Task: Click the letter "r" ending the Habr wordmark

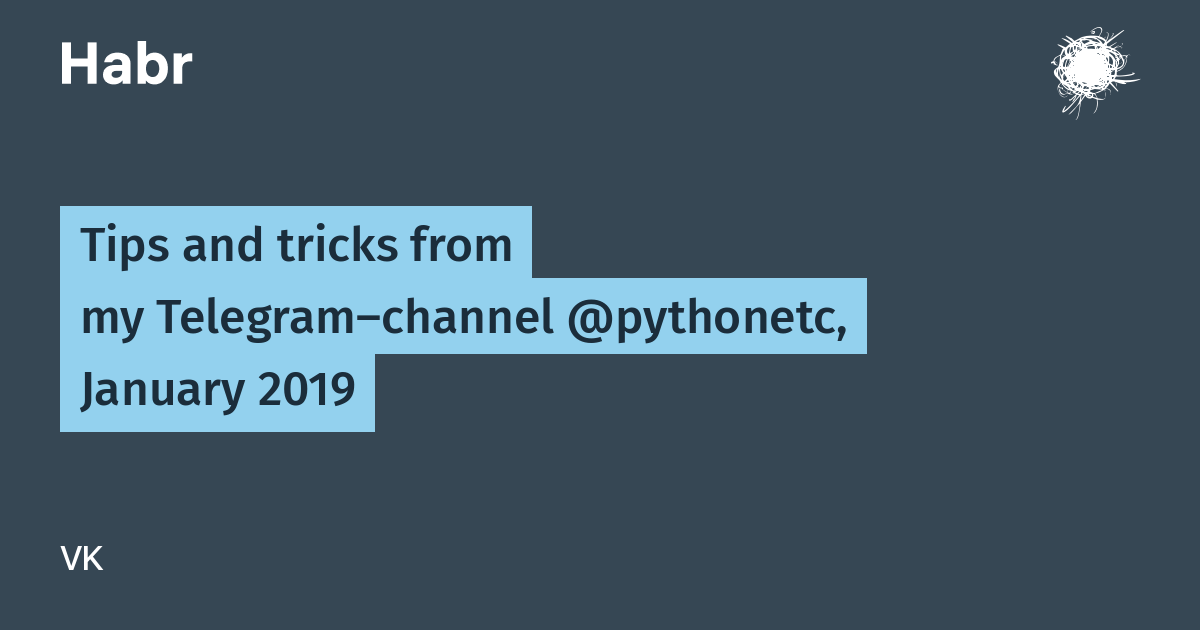Action: pos(182,70)
